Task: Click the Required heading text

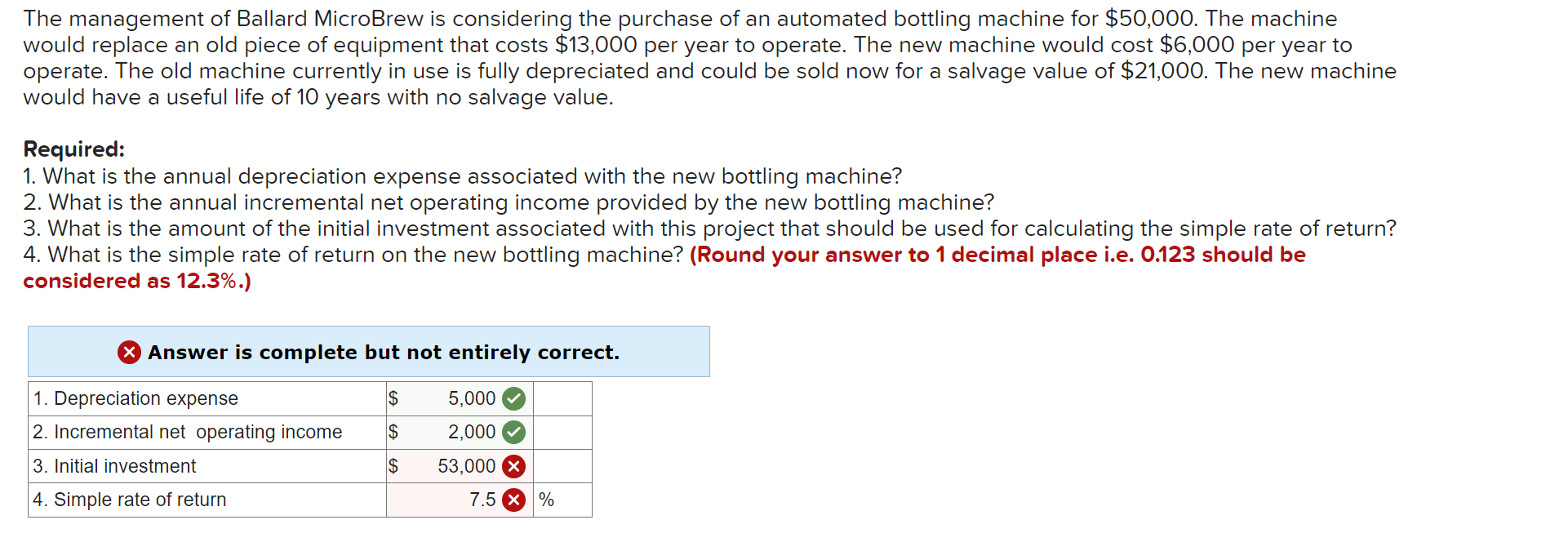Action: (73, 149)
